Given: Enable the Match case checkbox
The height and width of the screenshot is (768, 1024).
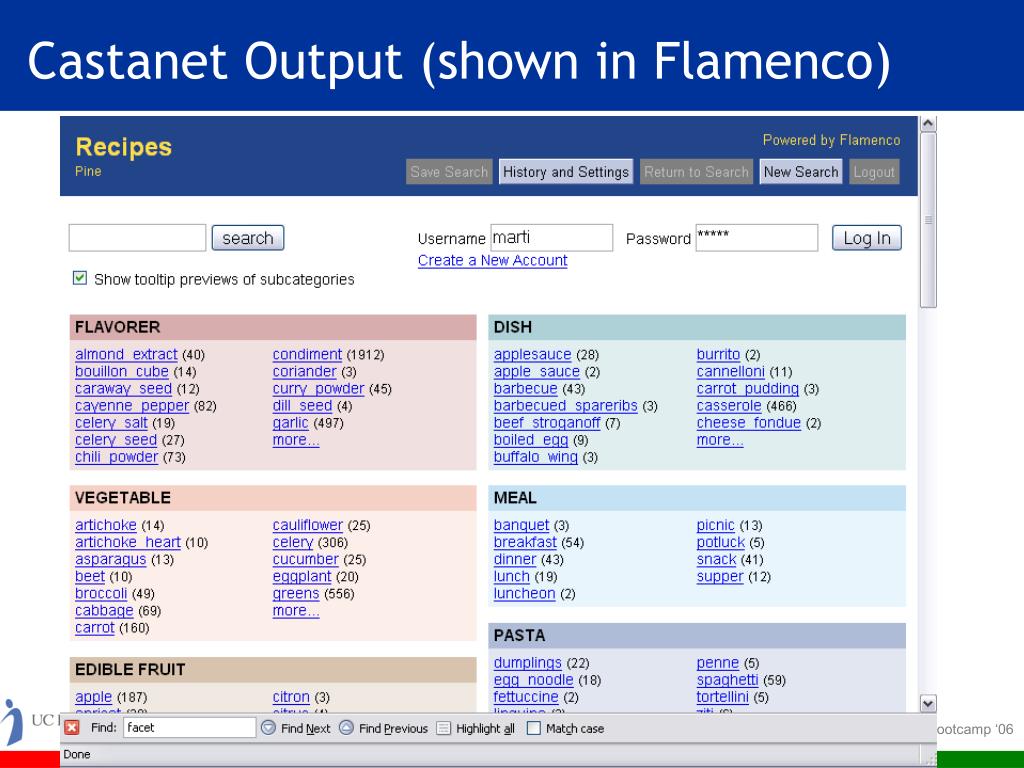Looking at the screenshot, I should (x=534, y=728).
